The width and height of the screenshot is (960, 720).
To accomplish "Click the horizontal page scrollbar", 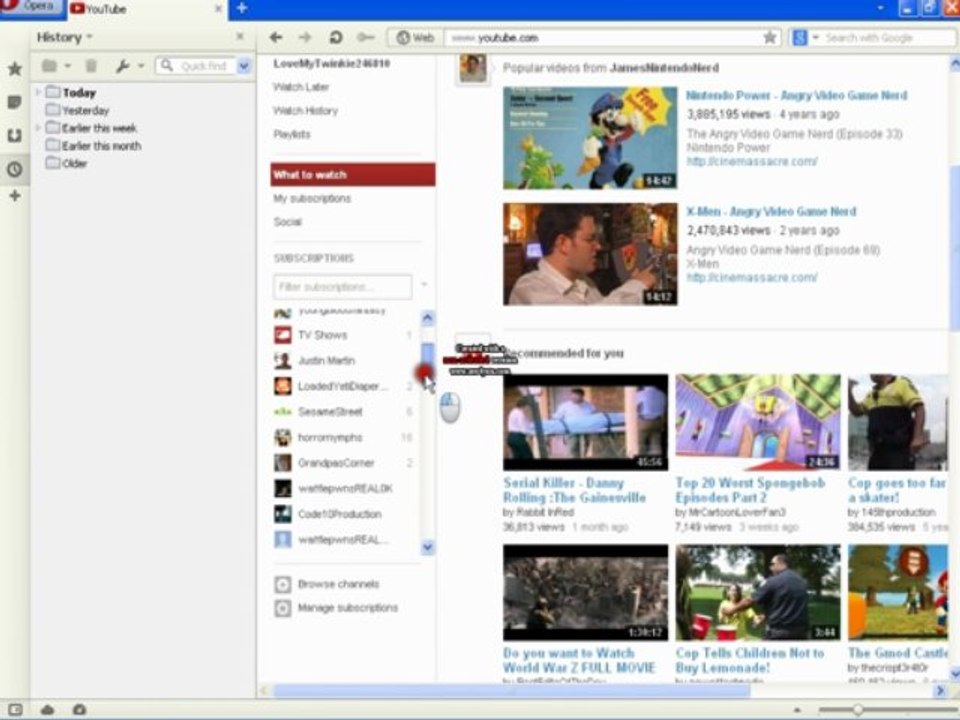I will (511, 691).
